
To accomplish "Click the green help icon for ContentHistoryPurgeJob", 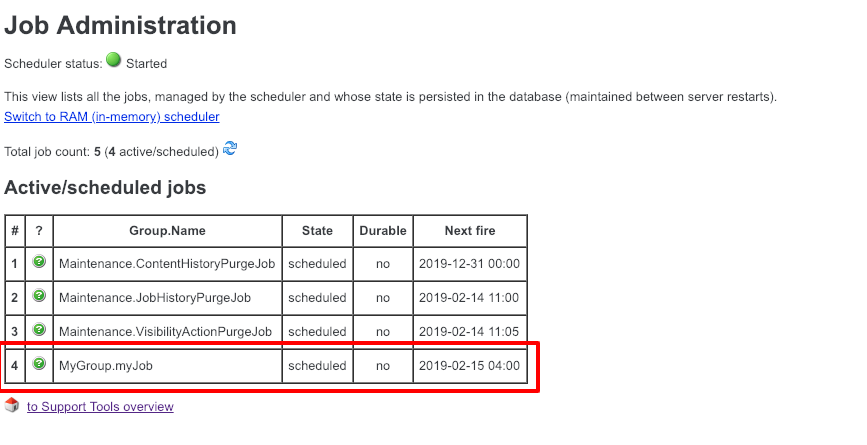I will 39,261.
